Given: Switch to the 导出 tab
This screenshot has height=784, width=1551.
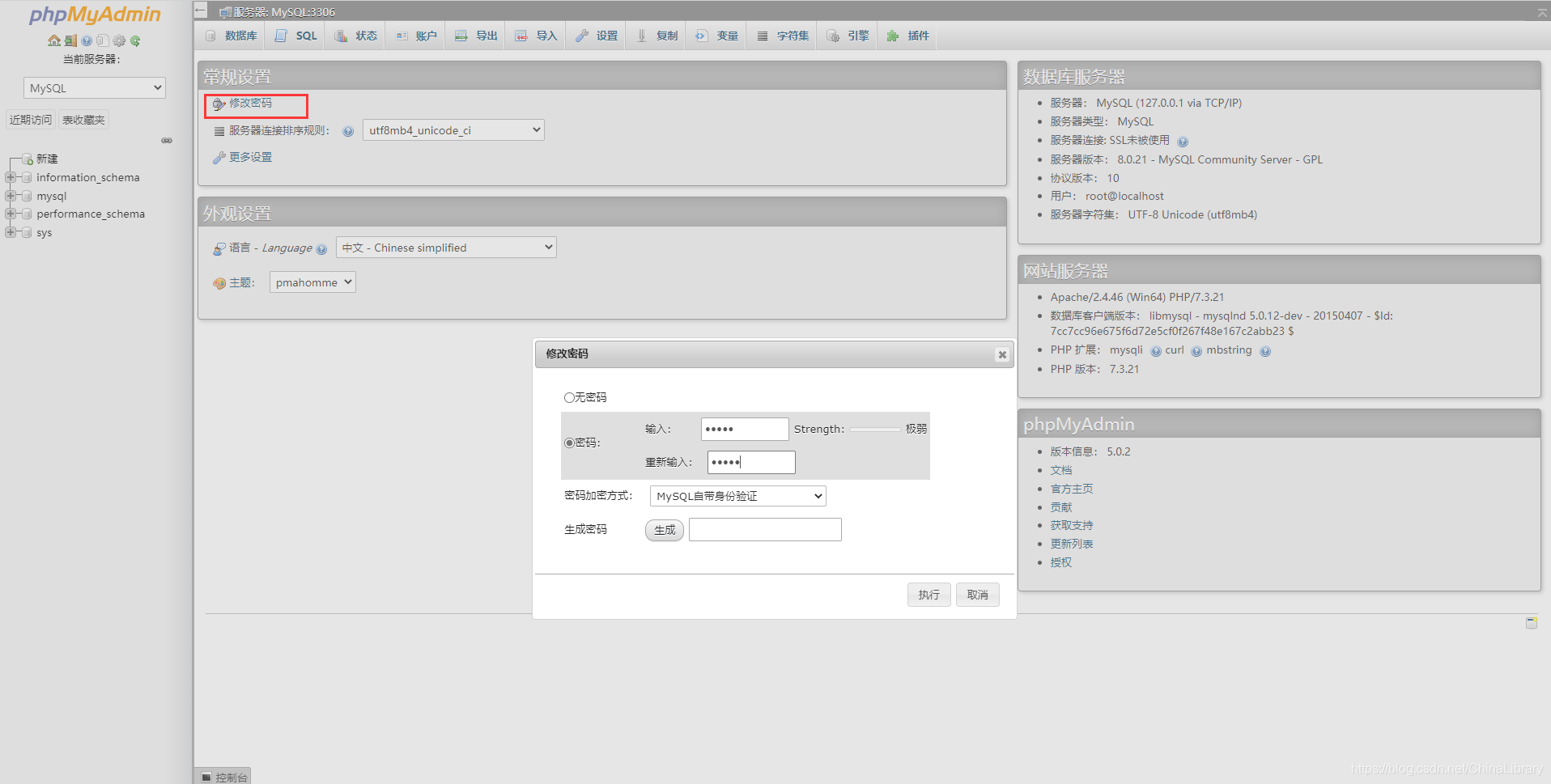Looking at the screenshot, I should click(x=476, y=36).
